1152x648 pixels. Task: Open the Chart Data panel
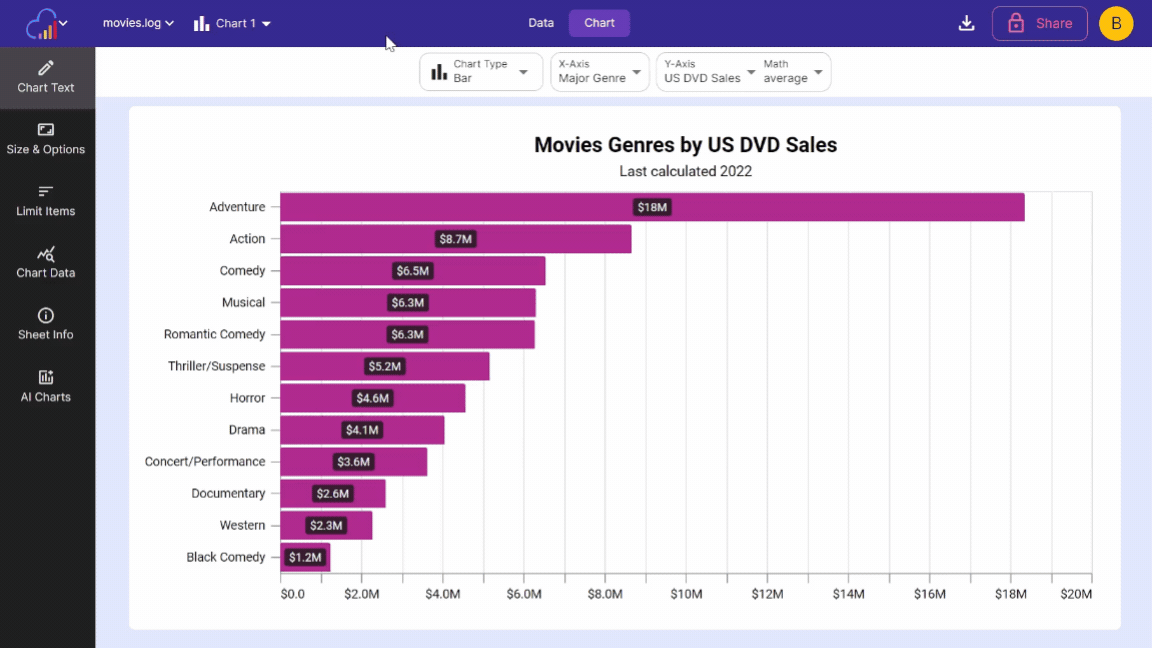click(x=46, y=263)
